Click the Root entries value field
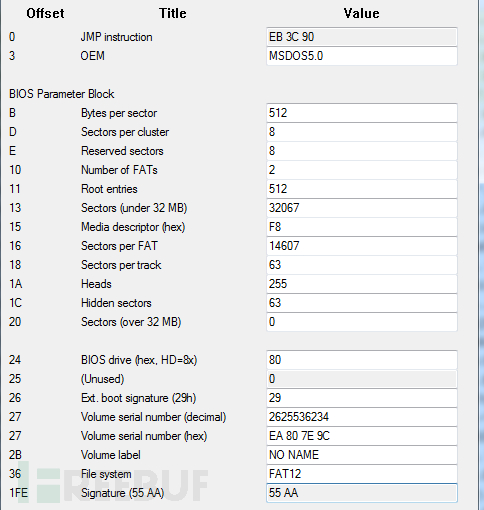 (362, 189)
